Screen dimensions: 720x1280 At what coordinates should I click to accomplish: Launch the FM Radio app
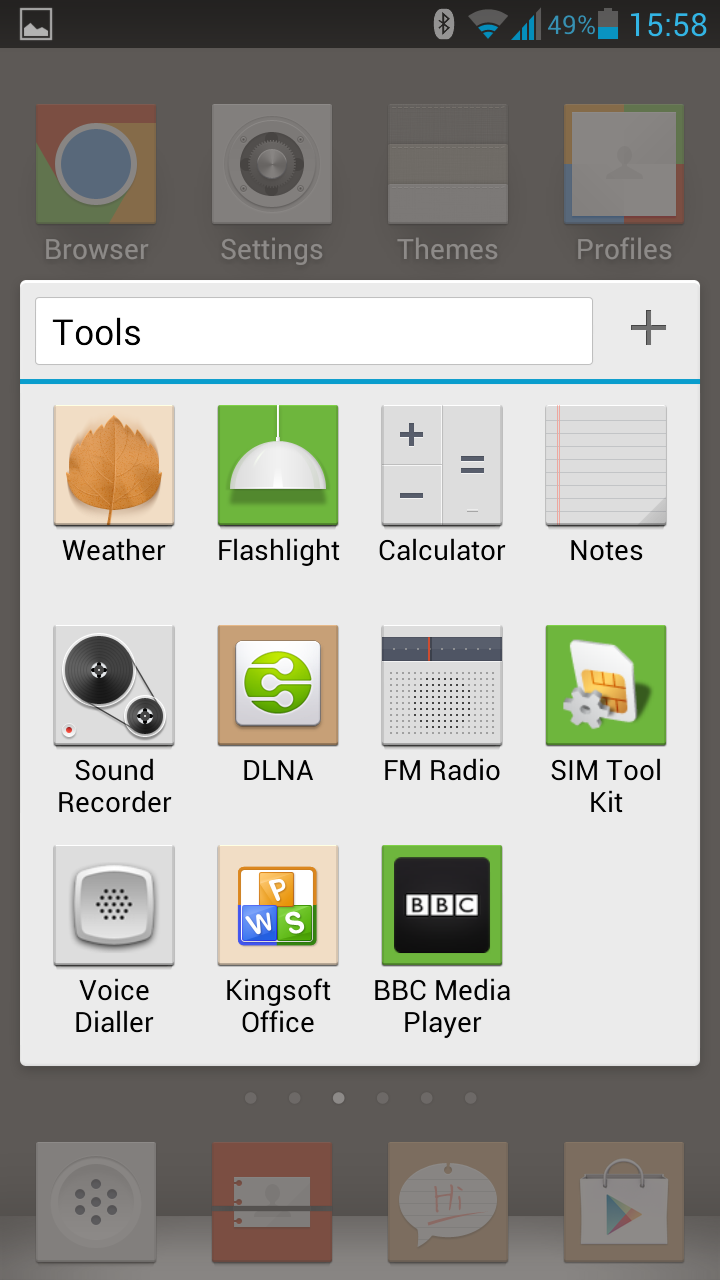(442, 685)
